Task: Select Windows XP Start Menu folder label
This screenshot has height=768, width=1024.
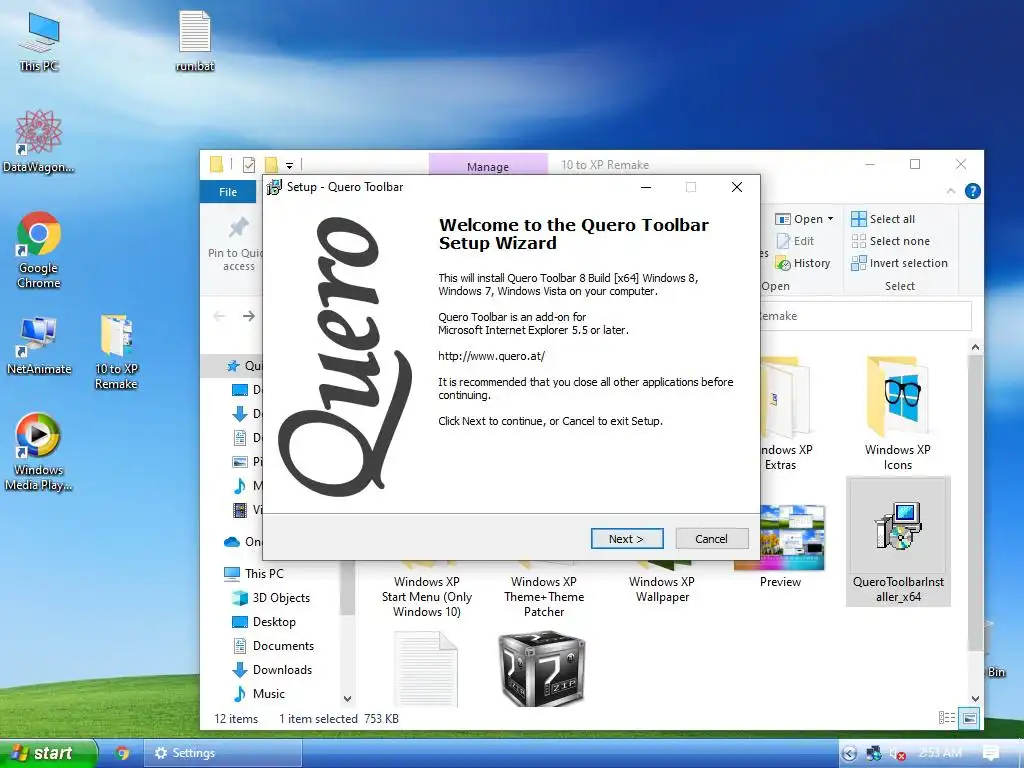Action: (427, 596)
